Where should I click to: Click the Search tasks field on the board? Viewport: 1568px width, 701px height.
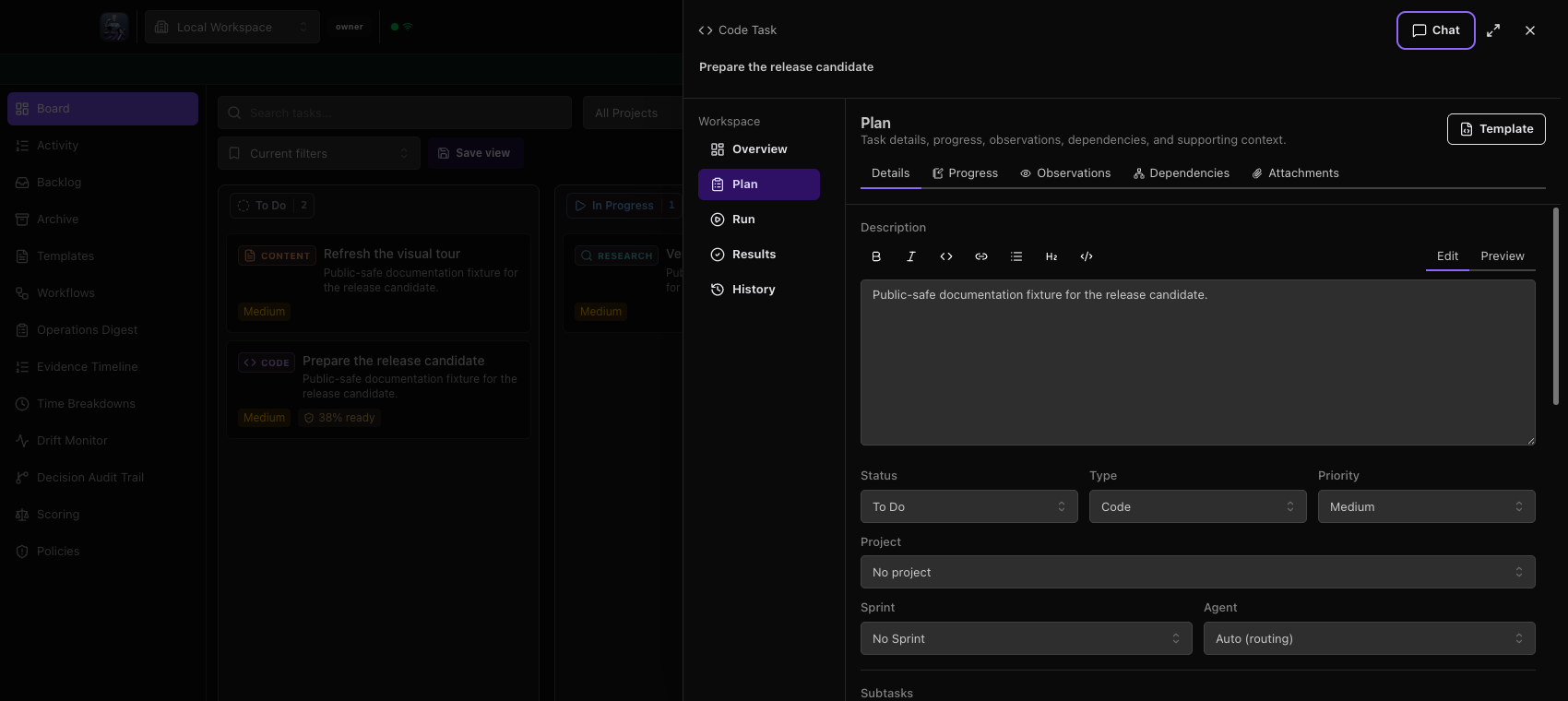pos(395,113)
